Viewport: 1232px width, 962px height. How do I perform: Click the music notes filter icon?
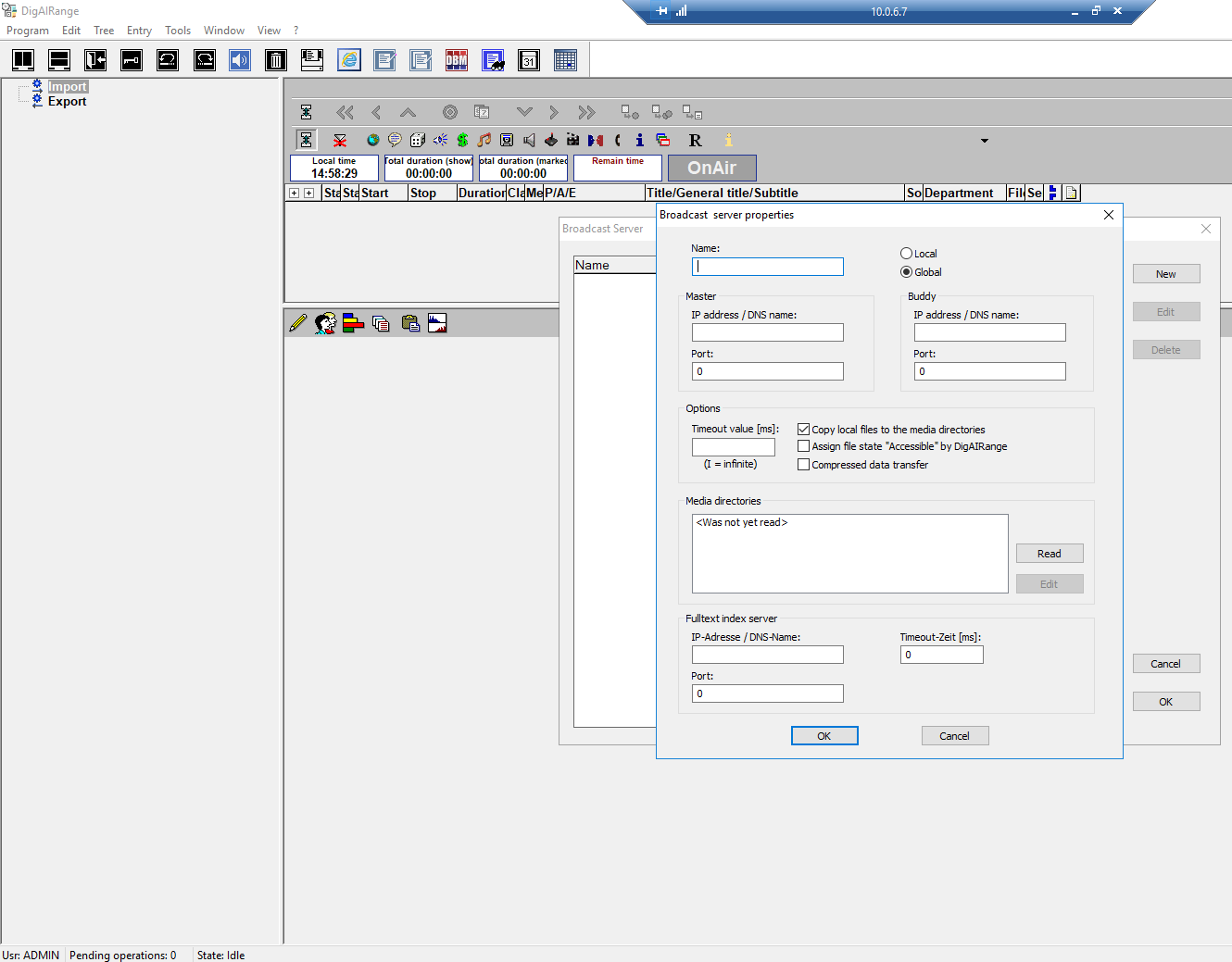(x=484, y=140)
